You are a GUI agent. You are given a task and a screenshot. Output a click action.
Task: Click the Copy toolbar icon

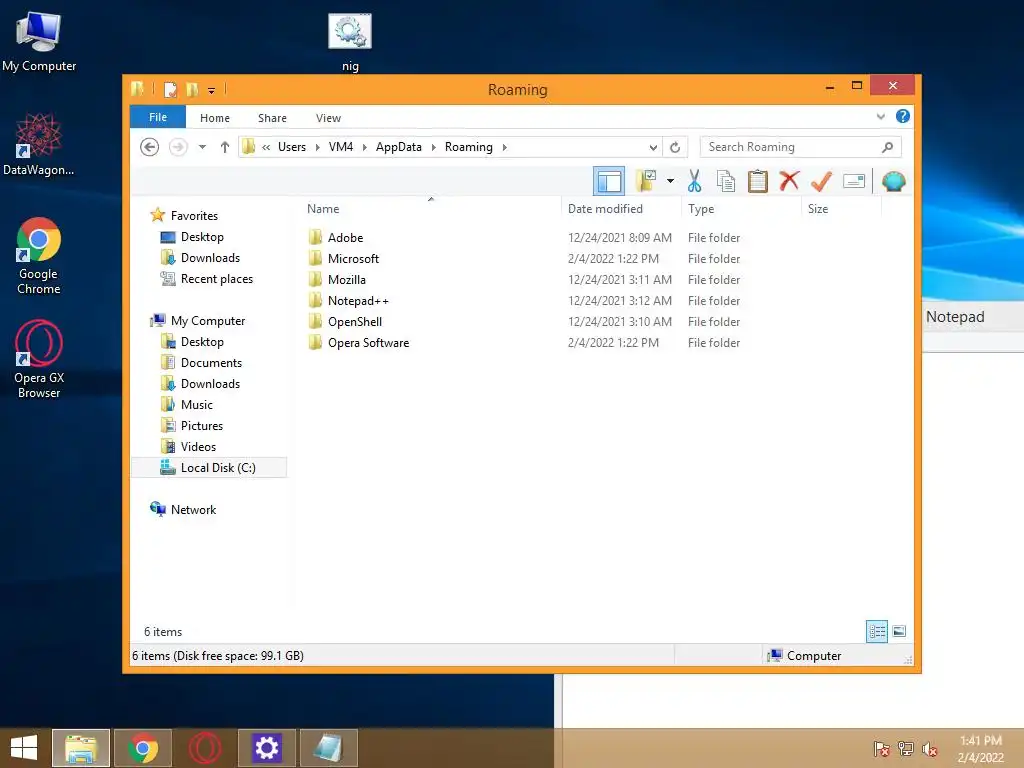726,181
